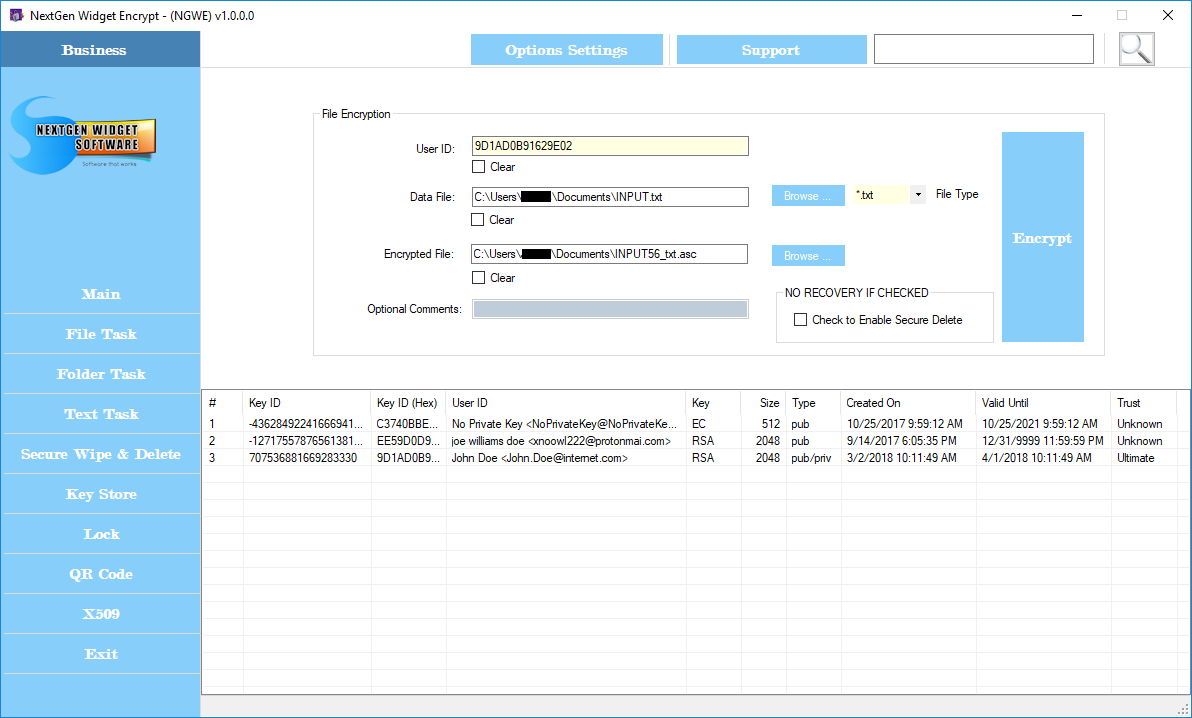
Task: Click hex key cell 9D1AD0B9...
Action: (407, 458)
